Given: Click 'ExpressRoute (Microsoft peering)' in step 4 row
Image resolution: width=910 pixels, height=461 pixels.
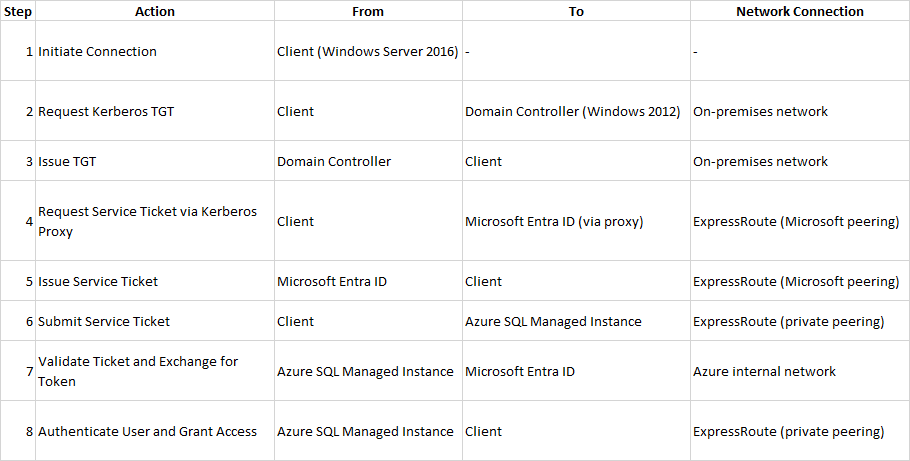Looking at the screenshot, I should pyautogui.click(x=800, y=221).
